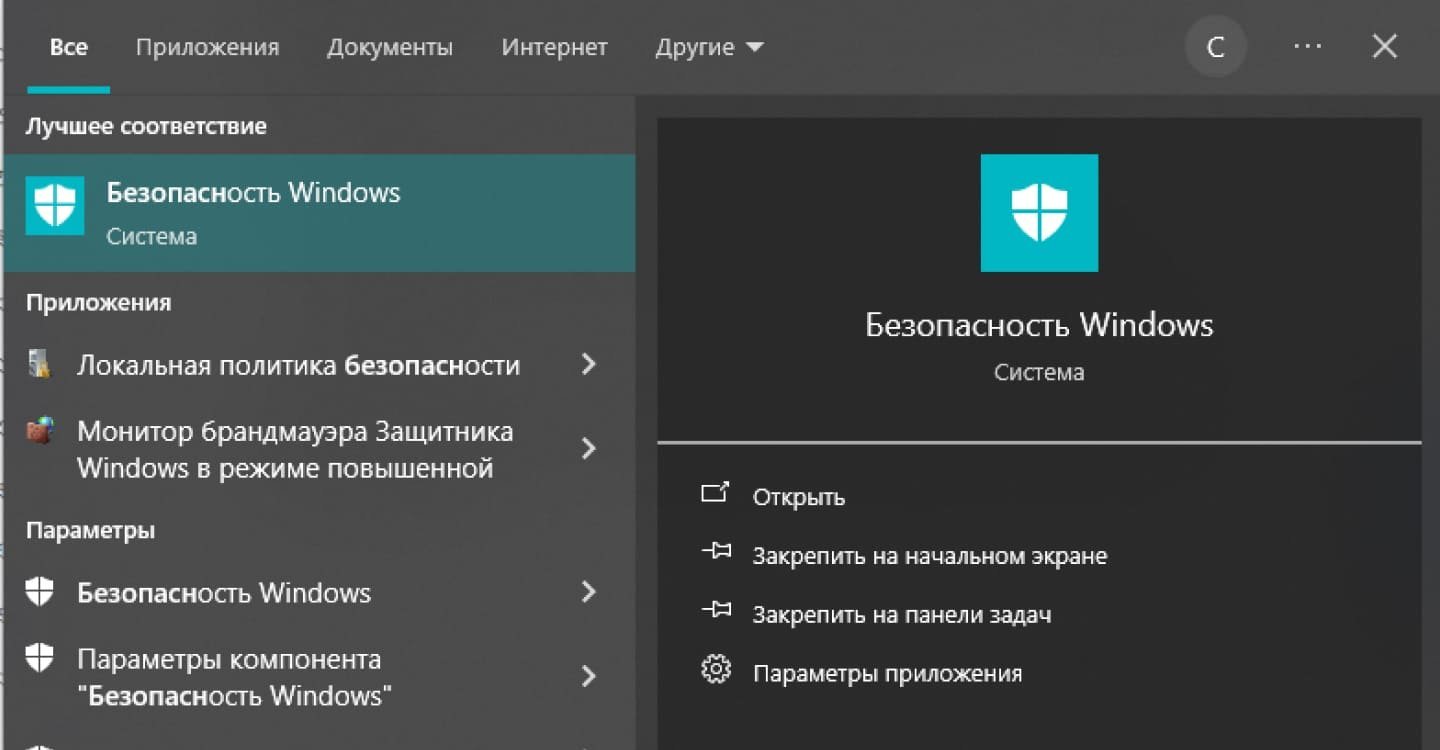Select Закрепить на начальном экране

[x=930, y=555]
